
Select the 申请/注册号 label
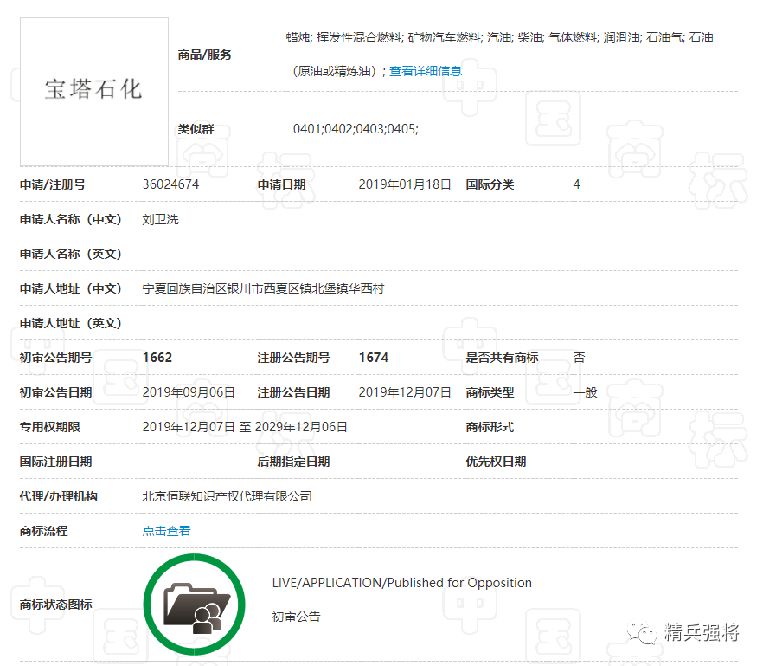pos(53,185)
